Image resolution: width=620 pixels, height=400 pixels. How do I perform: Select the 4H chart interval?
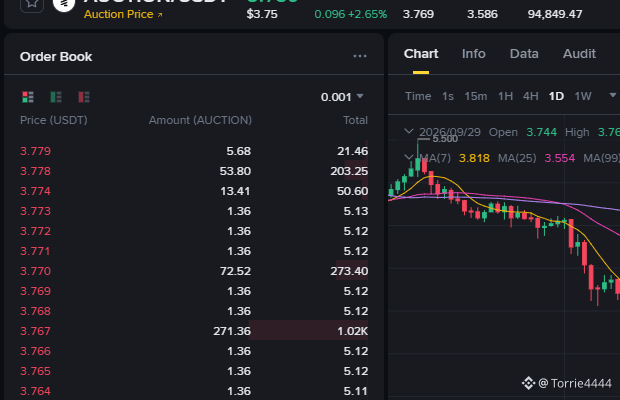531,96
